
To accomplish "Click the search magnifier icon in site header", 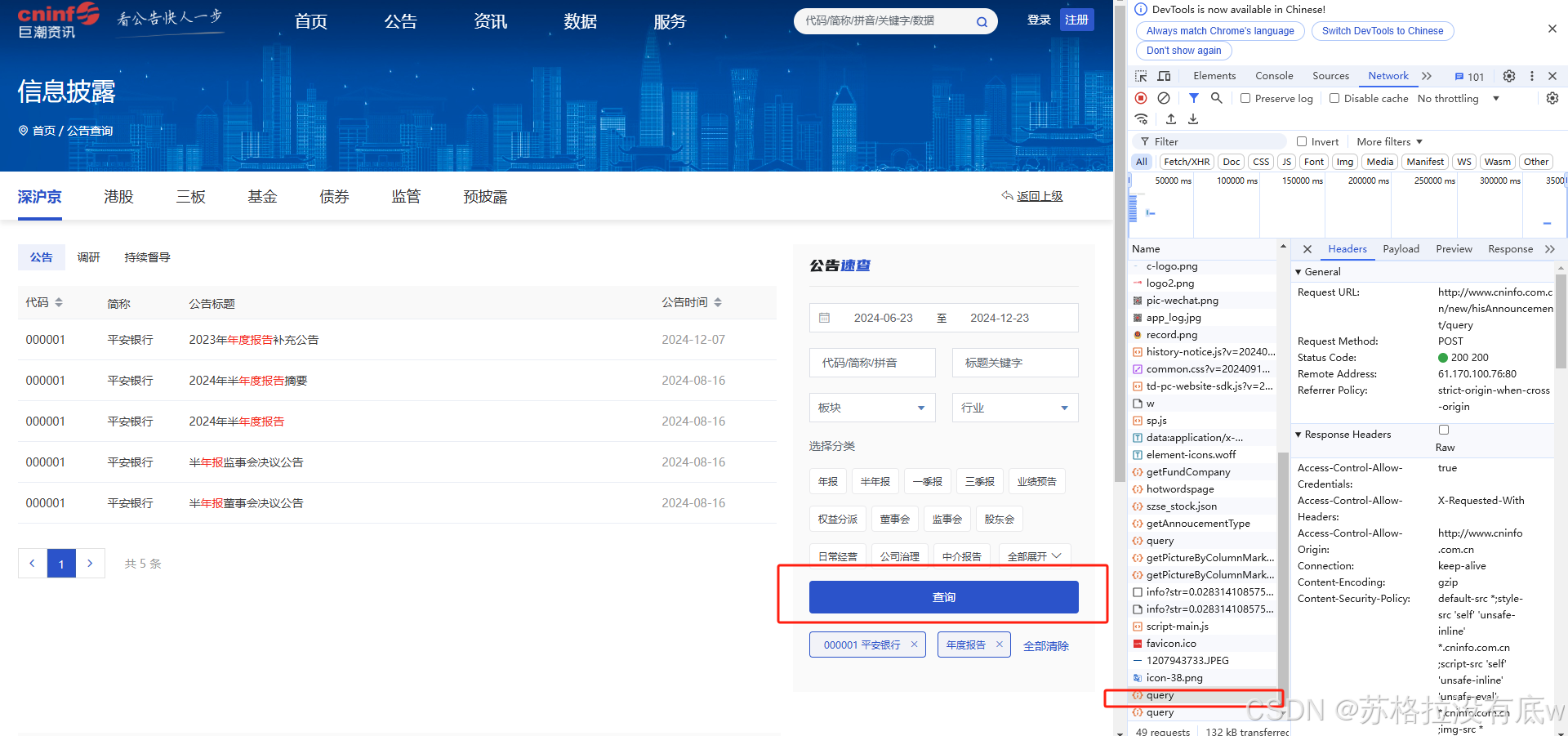I will [x=982, y=21].
